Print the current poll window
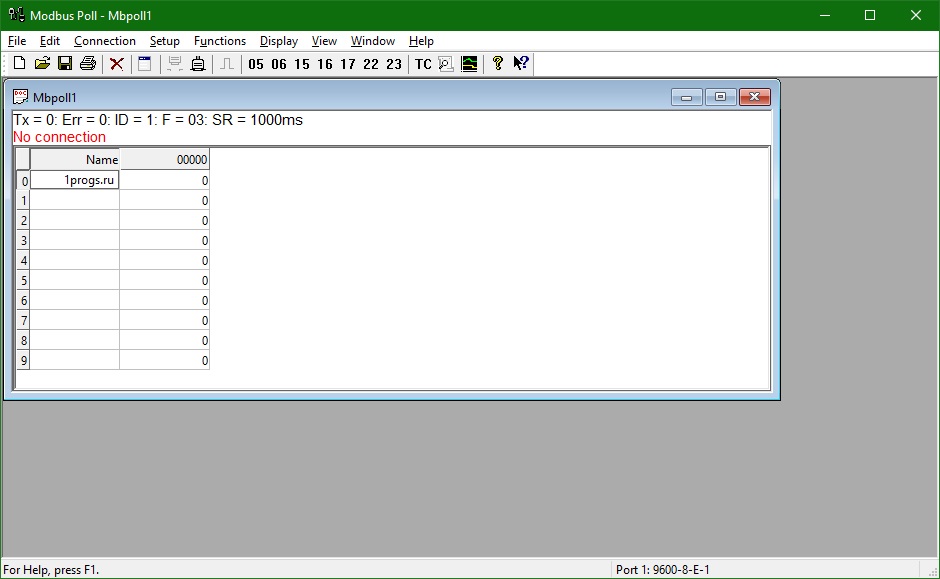 88,63
